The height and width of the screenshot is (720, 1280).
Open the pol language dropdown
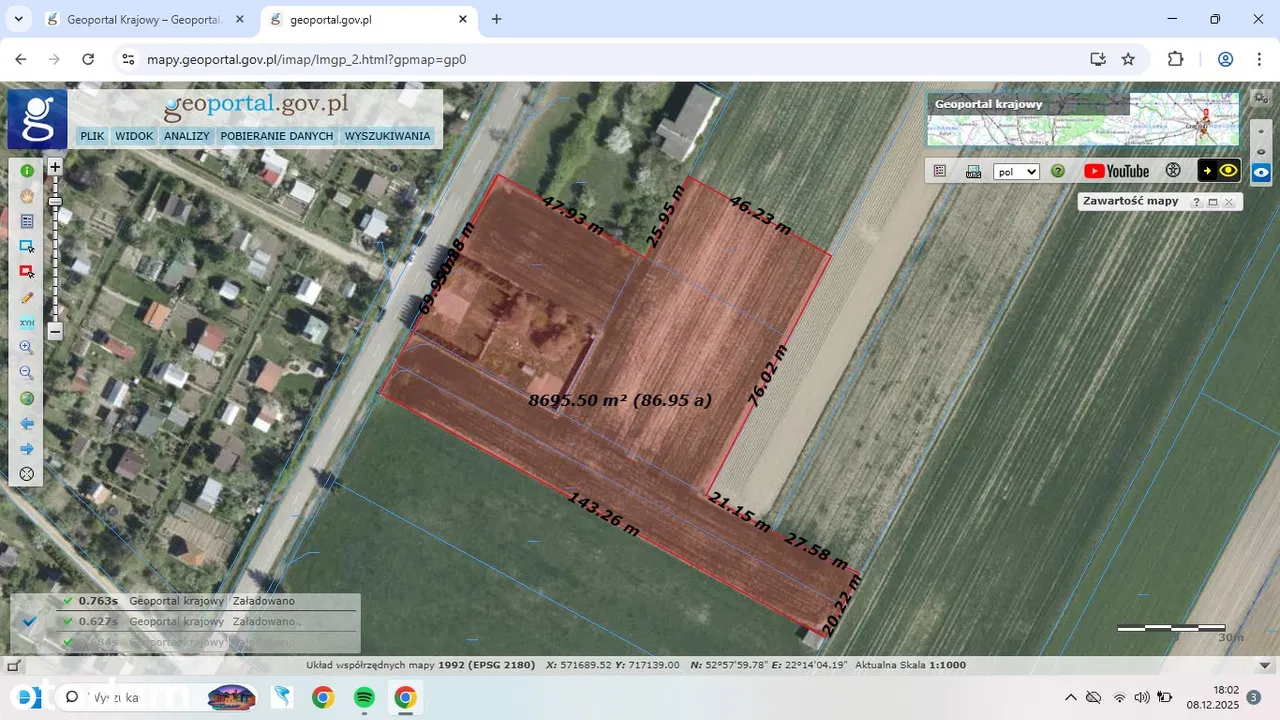tap(1016, 172)
